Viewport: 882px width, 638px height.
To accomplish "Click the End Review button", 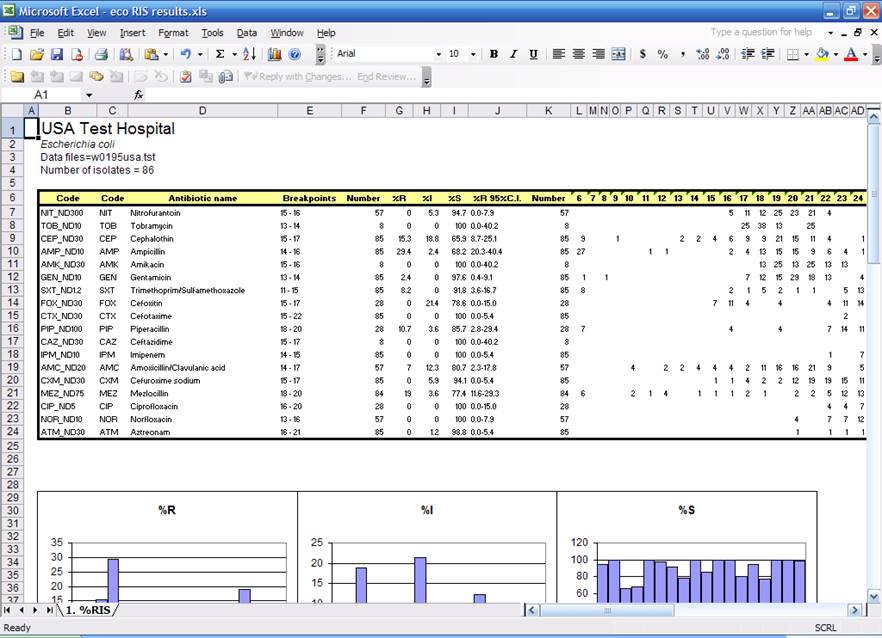I will pyautogui.click(x=386, y=77).
